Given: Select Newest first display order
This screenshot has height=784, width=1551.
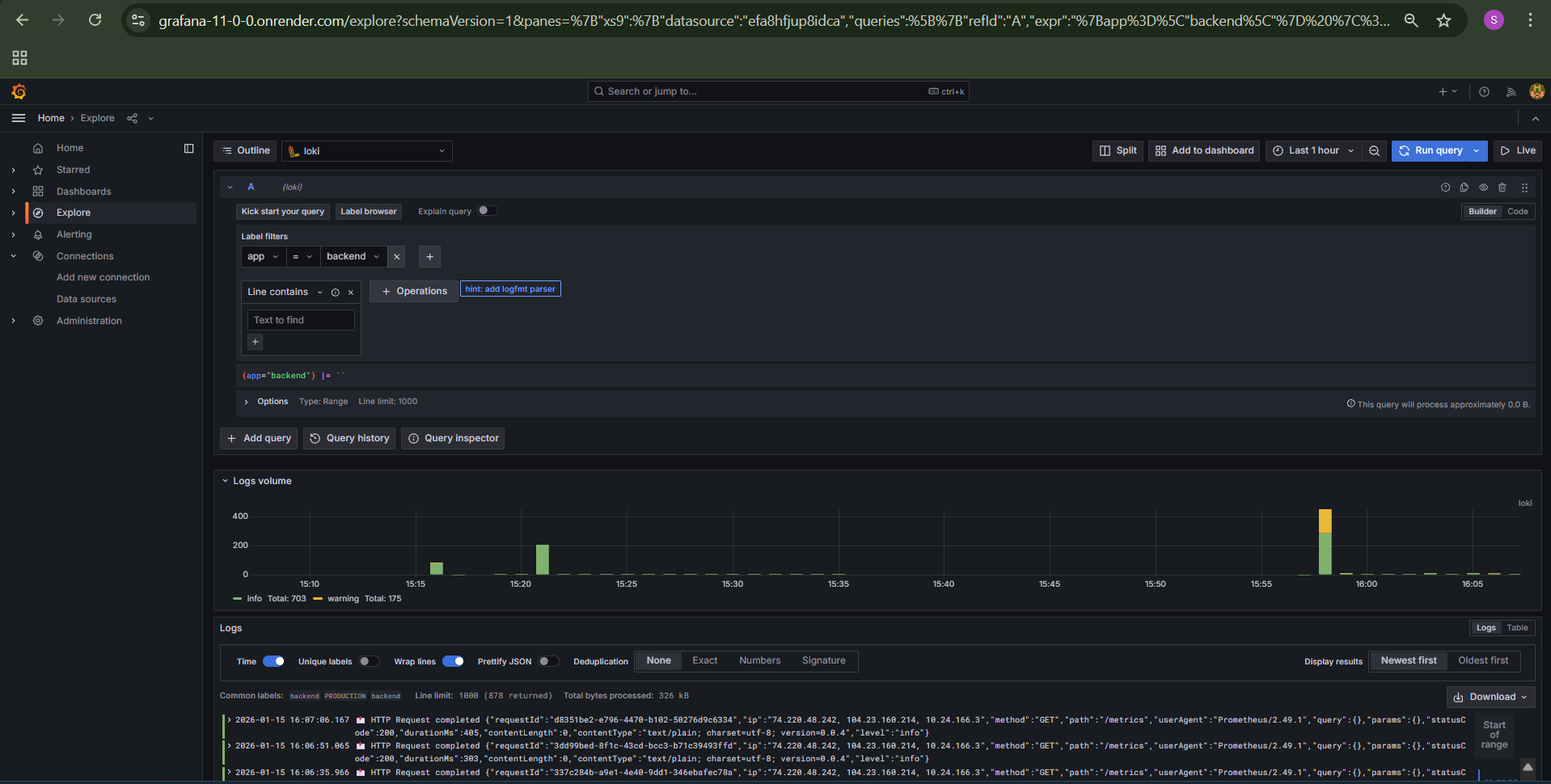Looking at the screenshot, I should (1409, 660).
